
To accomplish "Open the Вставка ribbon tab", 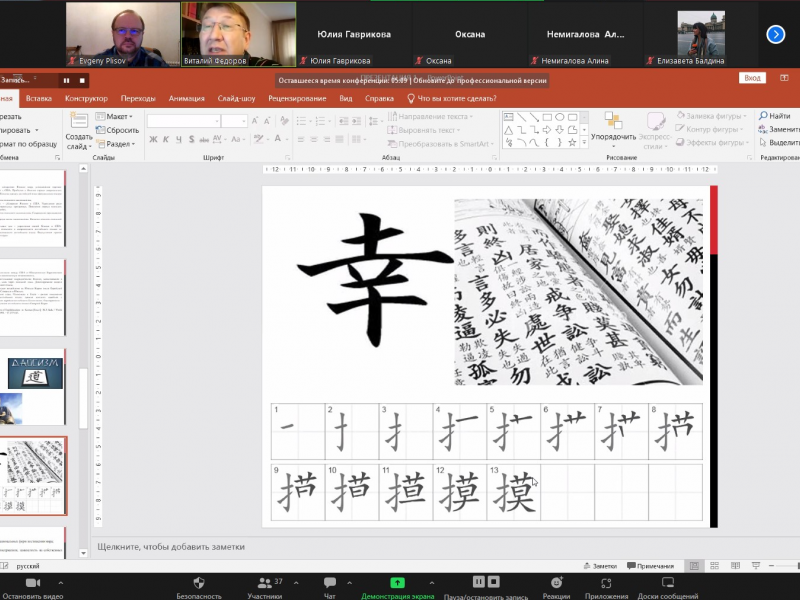I will pos(39,98).
